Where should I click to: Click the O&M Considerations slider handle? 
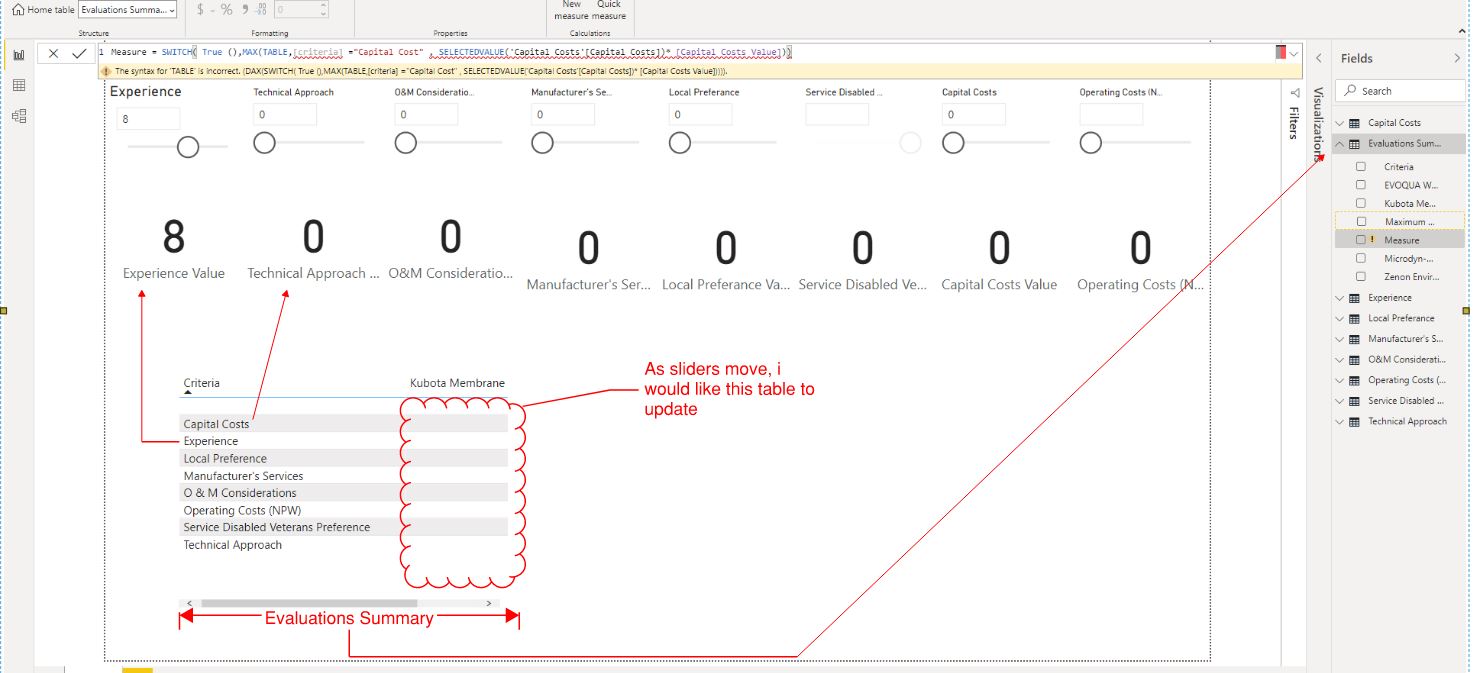point(405,143)
